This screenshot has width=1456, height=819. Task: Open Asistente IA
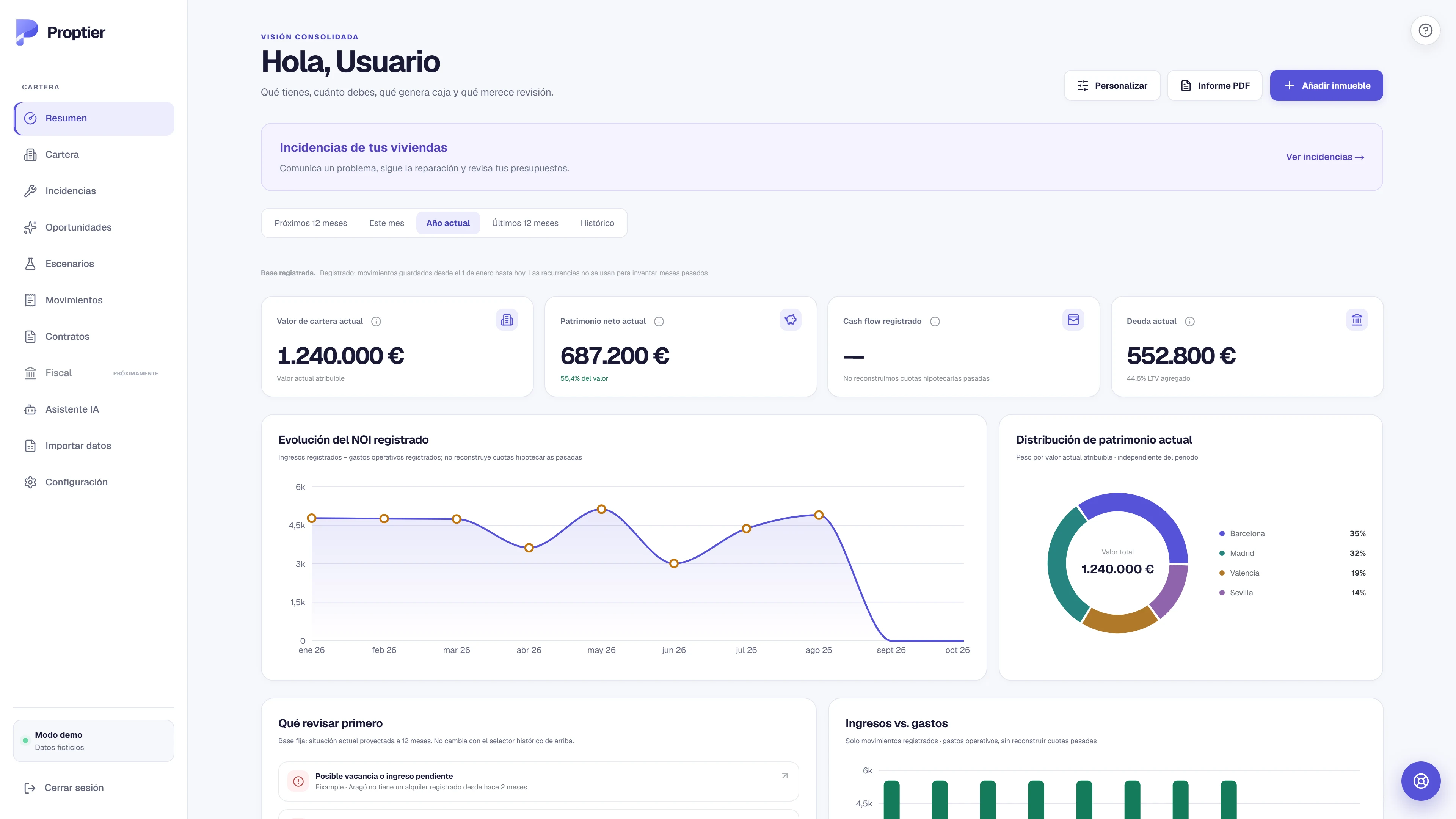coord(94,409)
